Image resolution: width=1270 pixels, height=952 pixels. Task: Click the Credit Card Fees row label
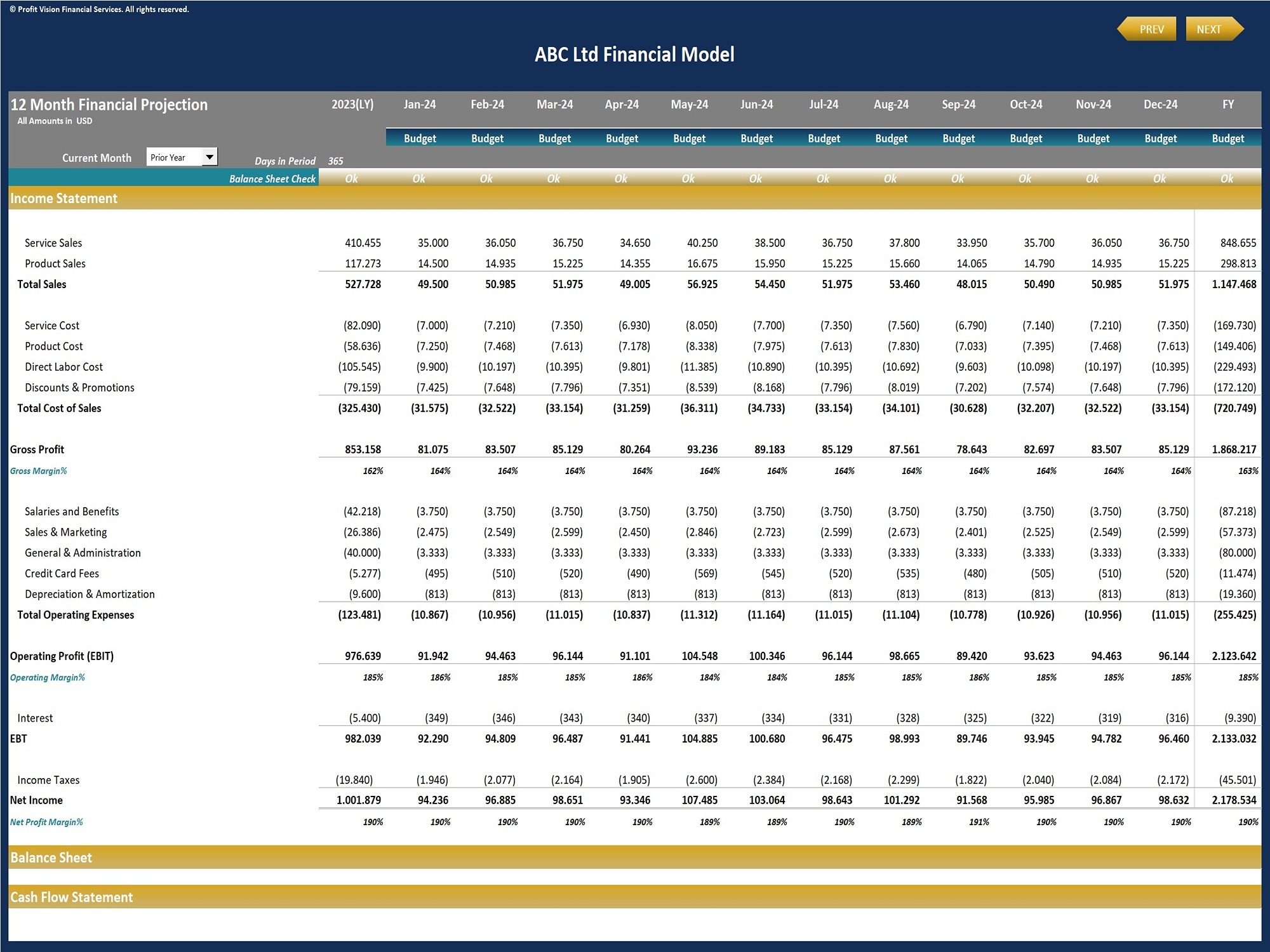(x=62, y=574)
